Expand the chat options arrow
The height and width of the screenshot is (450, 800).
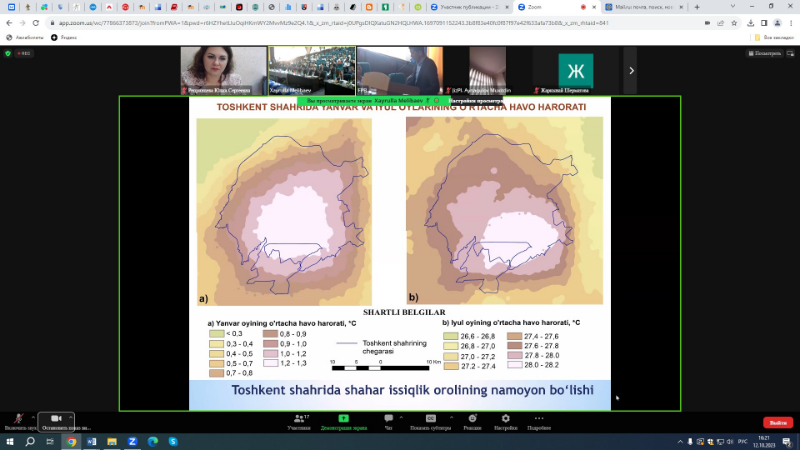402,416
